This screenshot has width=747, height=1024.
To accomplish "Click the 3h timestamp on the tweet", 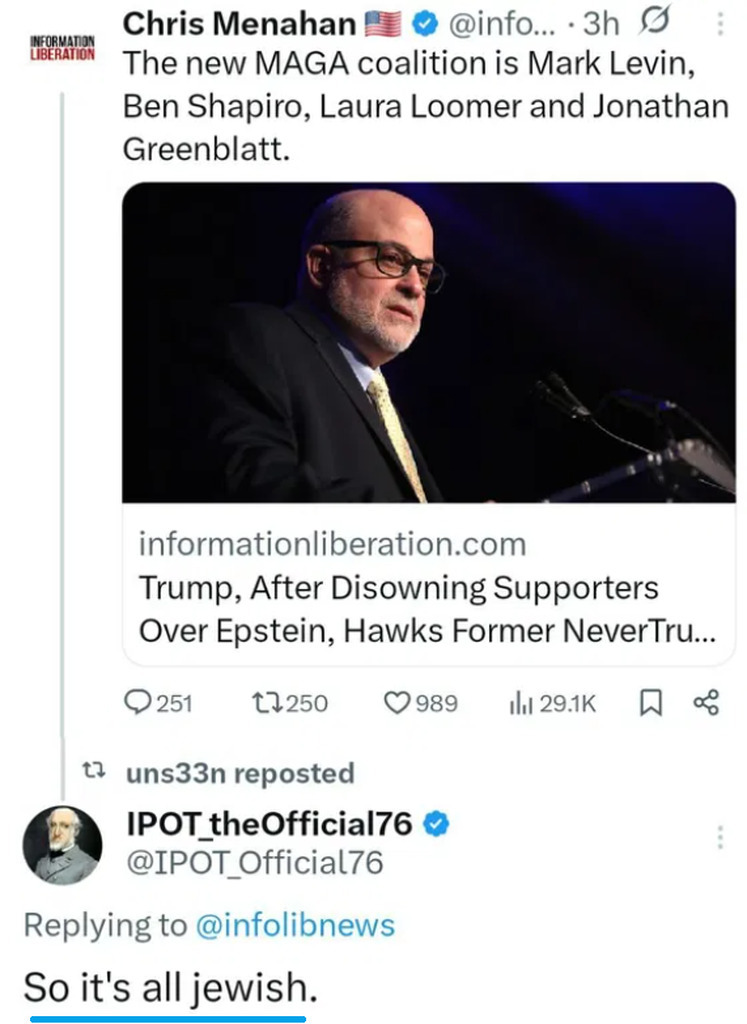I will click(600, 24).
